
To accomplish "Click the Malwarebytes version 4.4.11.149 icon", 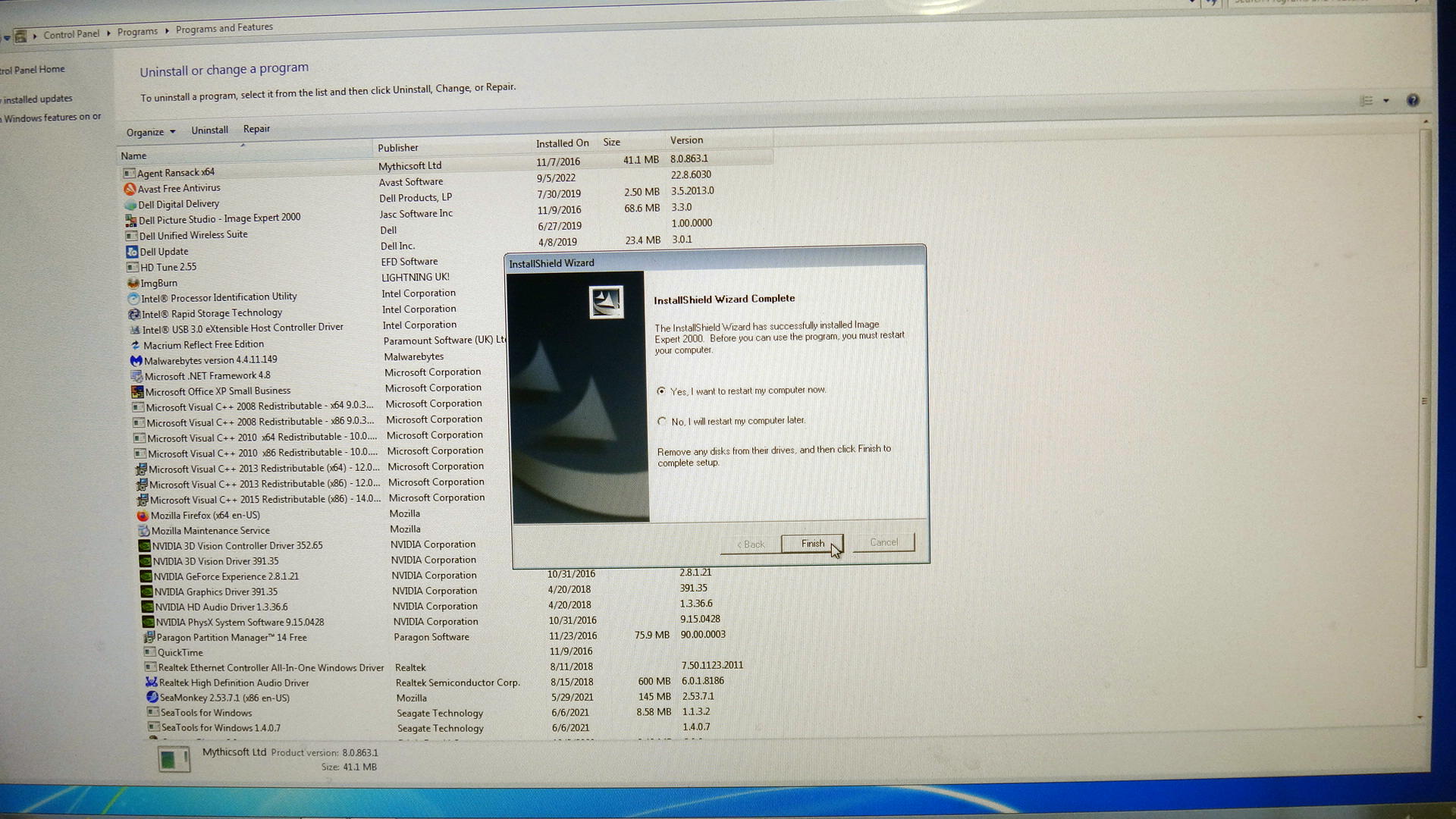I will (136, 361).
